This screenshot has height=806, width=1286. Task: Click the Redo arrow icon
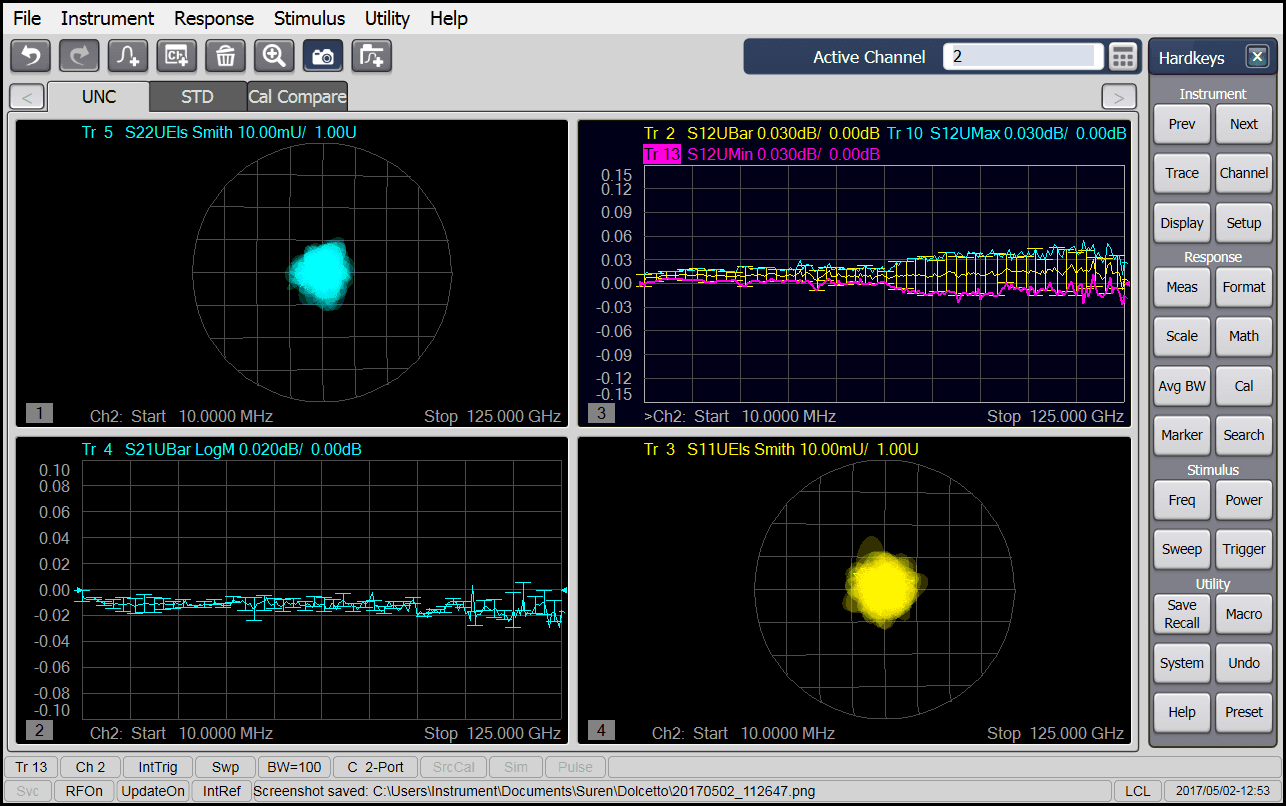pos(78,56)
